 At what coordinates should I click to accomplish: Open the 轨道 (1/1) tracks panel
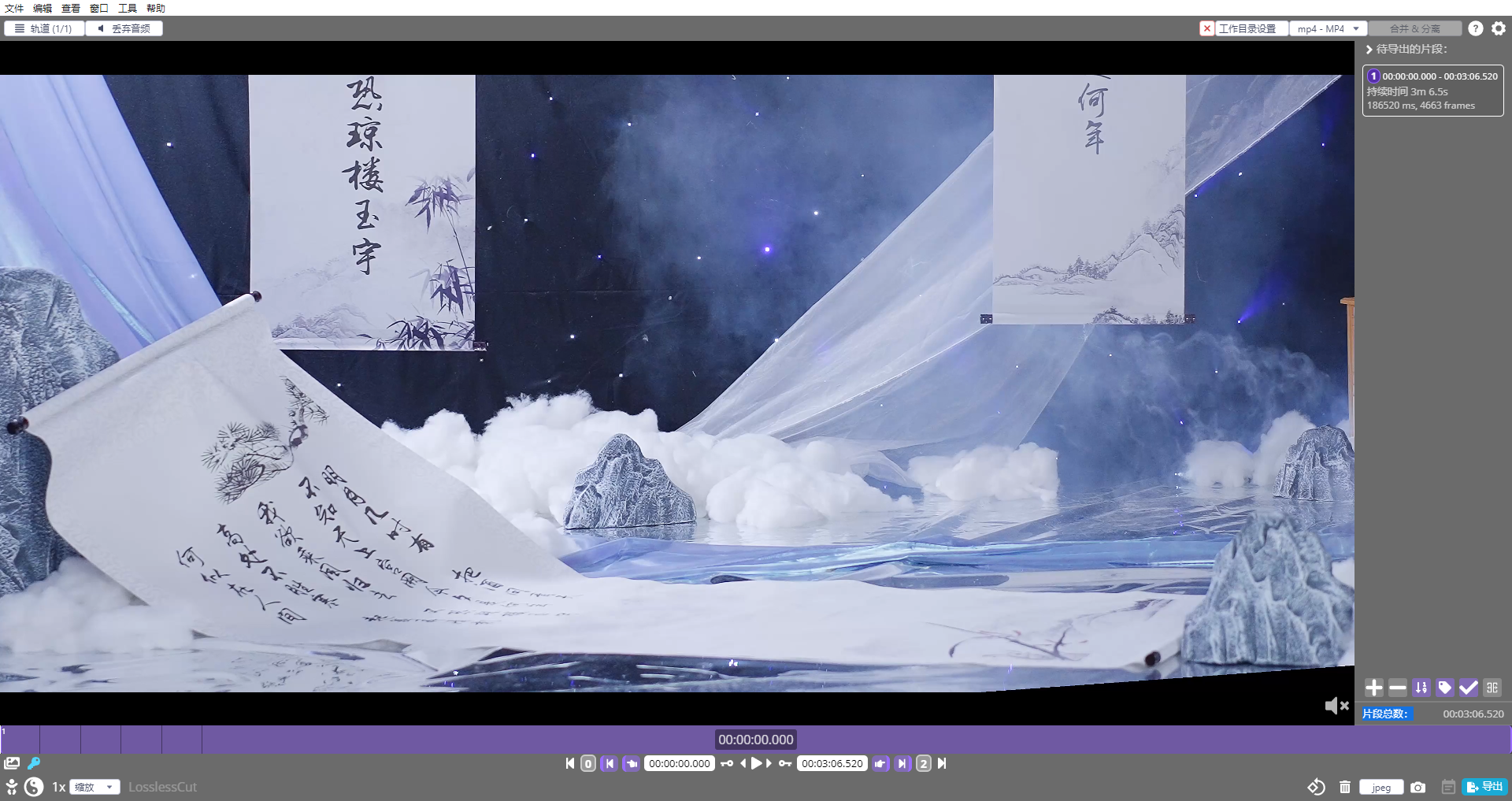(x=44, y=28)
